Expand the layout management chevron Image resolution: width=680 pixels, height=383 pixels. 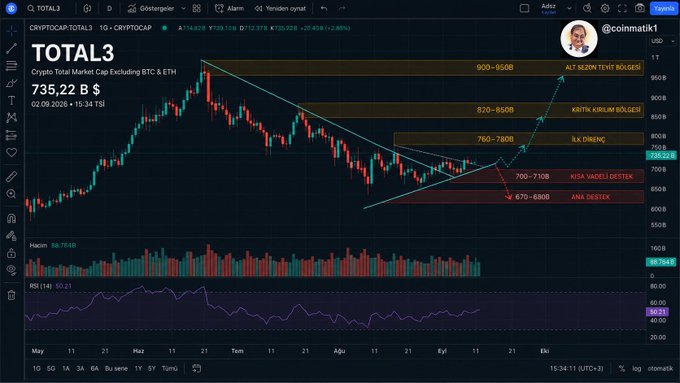click(x=569, y=8)
